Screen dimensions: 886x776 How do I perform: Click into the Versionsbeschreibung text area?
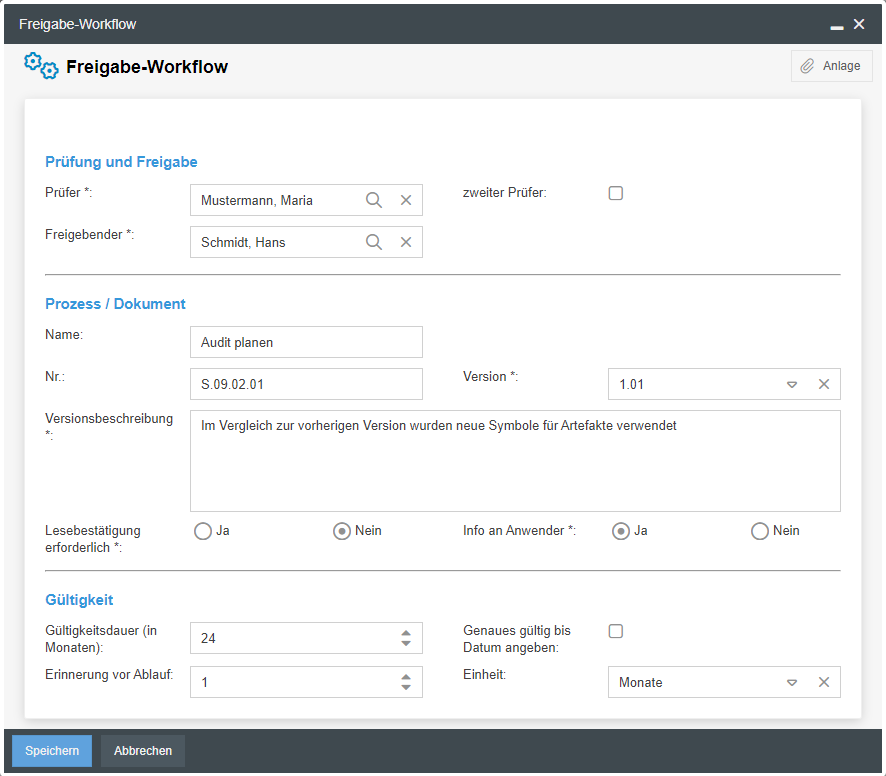tap(515, 465)
